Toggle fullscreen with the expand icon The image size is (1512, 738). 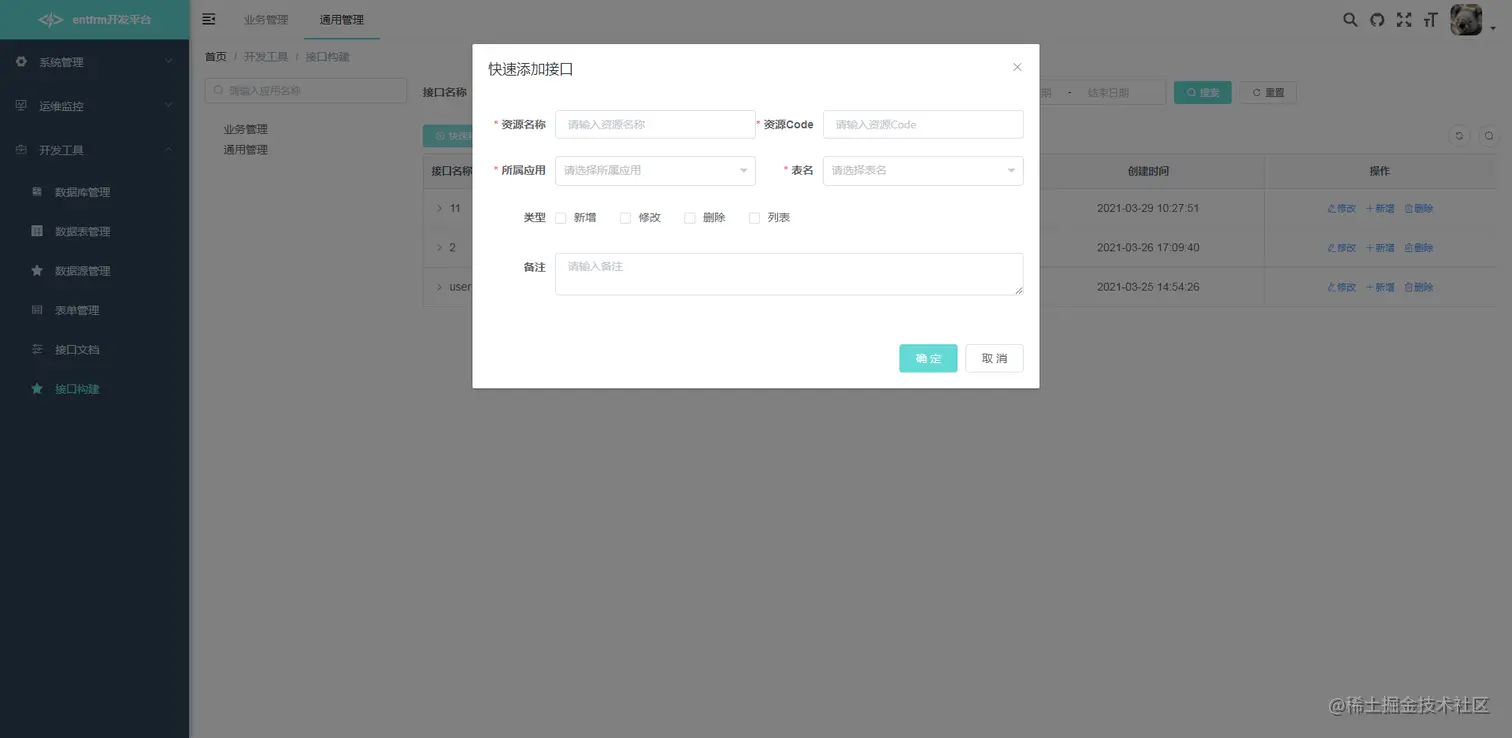point(1404,19)
